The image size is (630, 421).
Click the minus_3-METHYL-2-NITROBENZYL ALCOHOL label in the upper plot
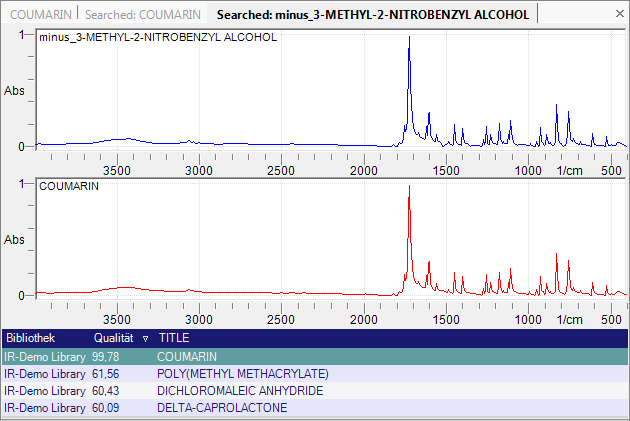pyautogui.click(x=158, y=38)
